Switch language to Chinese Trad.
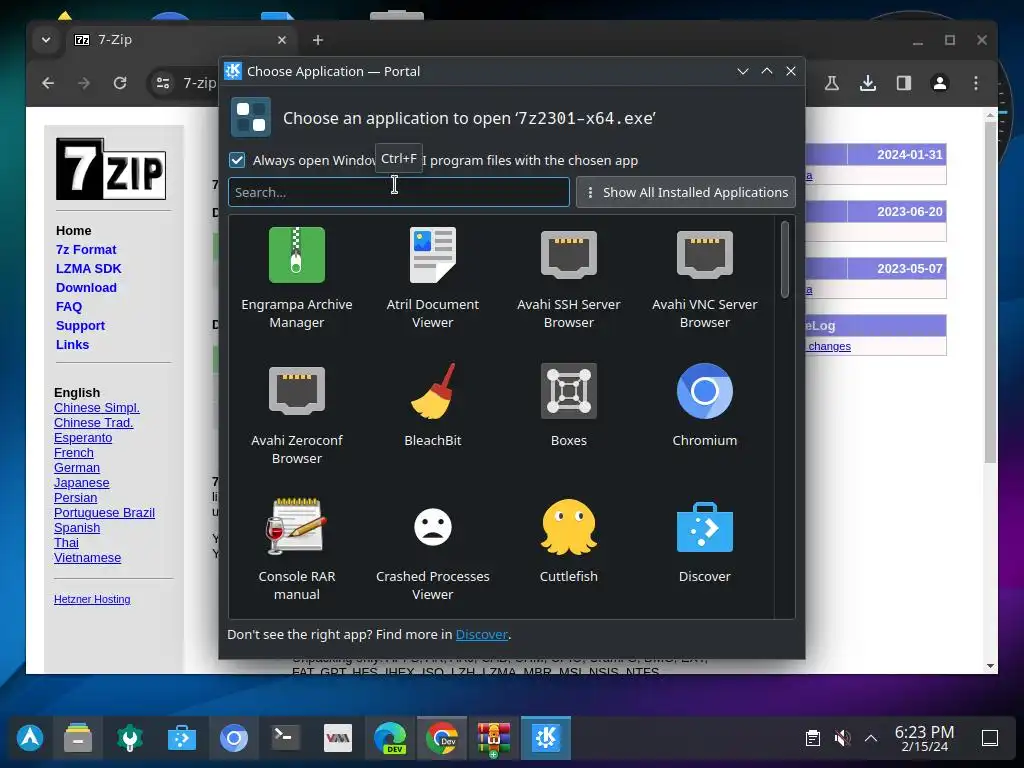Viewport: 1024px width, 768px height. click(x=93, y=423)
